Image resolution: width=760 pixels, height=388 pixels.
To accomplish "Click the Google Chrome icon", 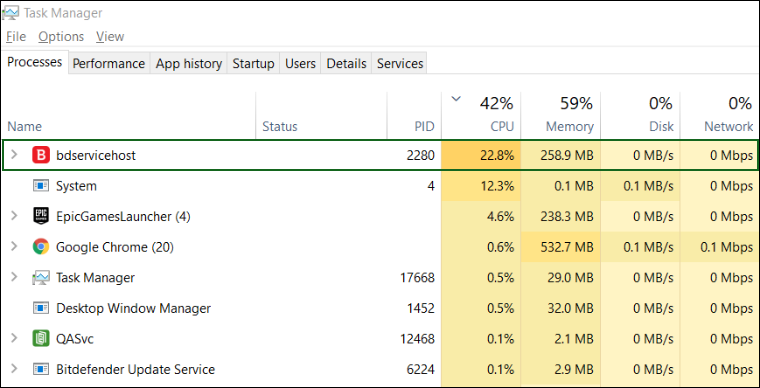I will tap(41, 247).
